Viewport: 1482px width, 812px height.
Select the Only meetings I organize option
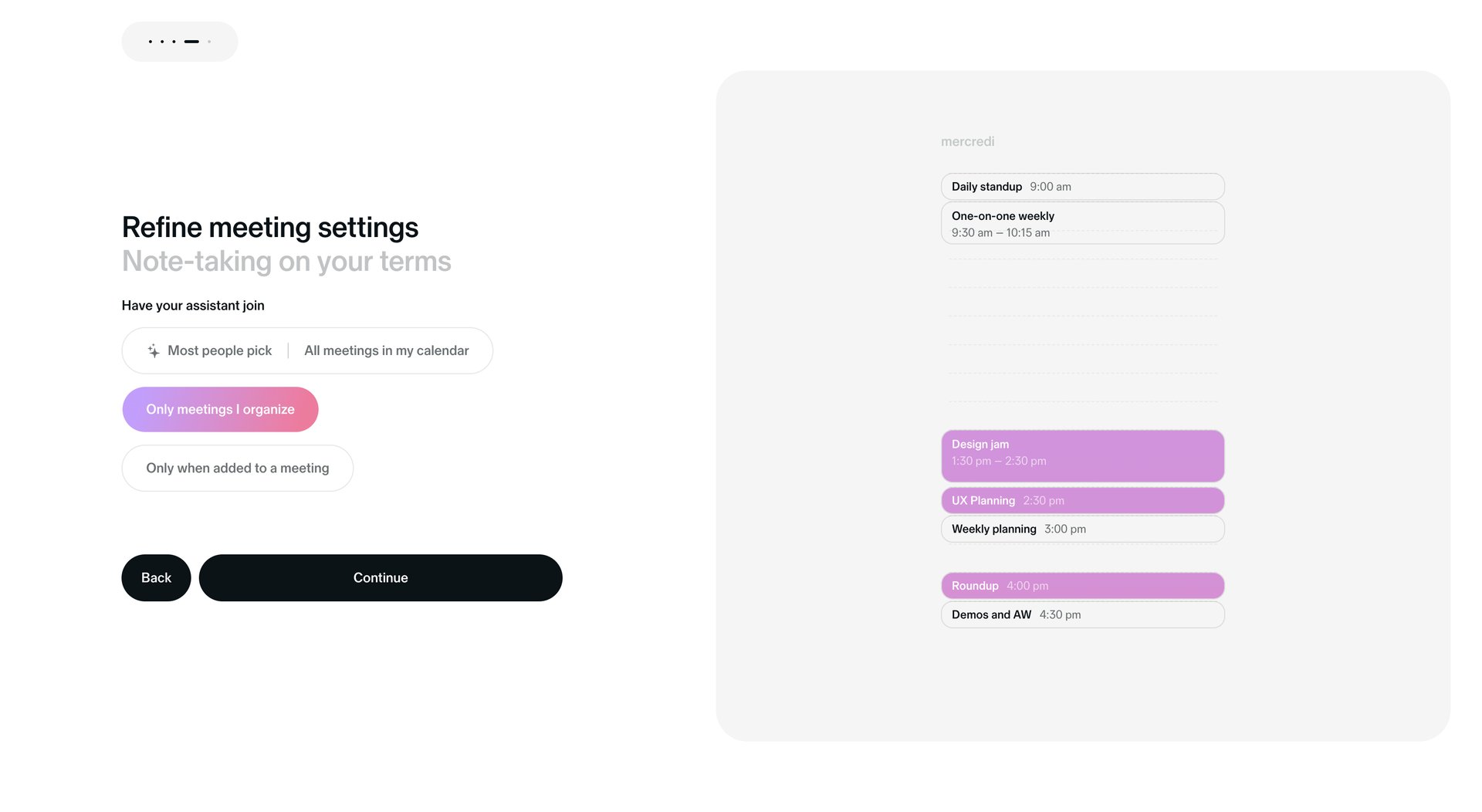220,409
